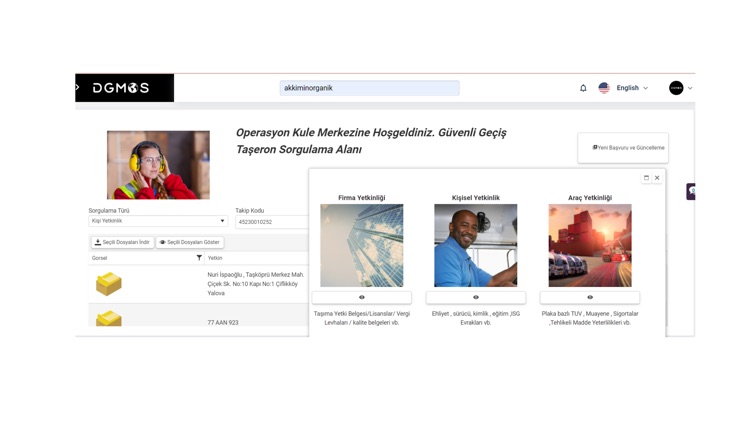Click the Operasyon Kule Merkezine heading
Viewport: 750px width, 422px height.
pos(371,141)
